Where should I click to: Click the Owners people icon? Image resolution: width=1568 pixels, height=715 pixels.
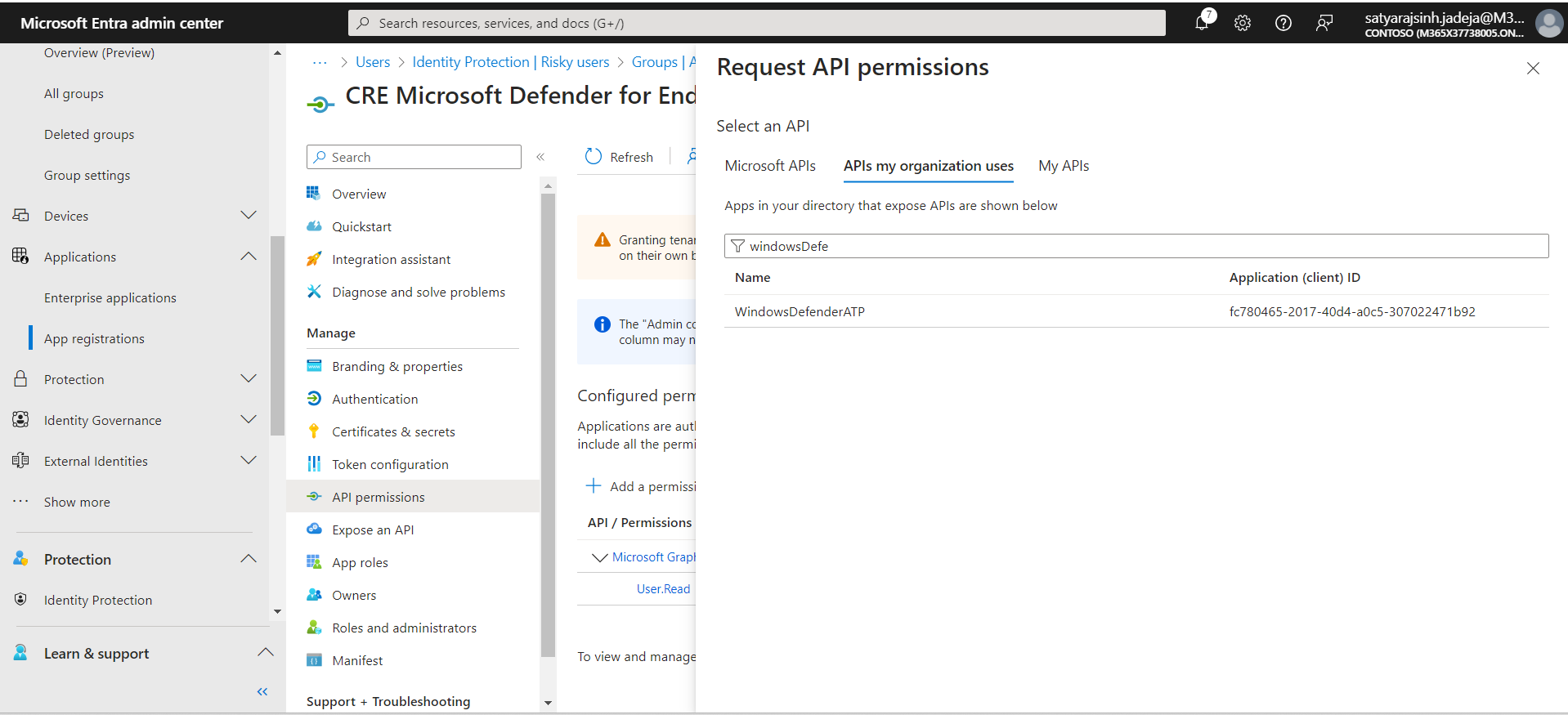[x=314, y=594]
